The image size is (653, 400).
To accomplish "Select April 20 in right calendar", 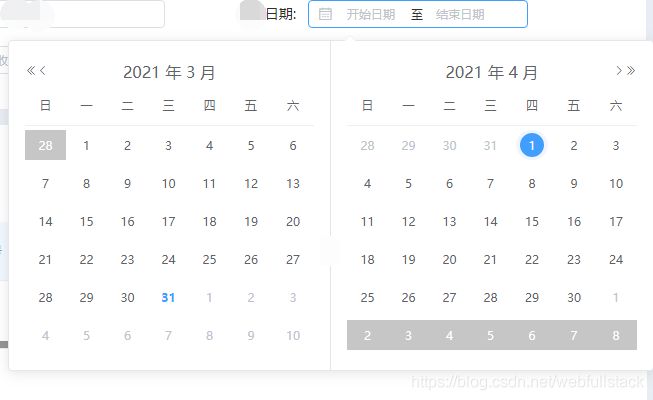I will pyautogui.click(x=449, y=260).
